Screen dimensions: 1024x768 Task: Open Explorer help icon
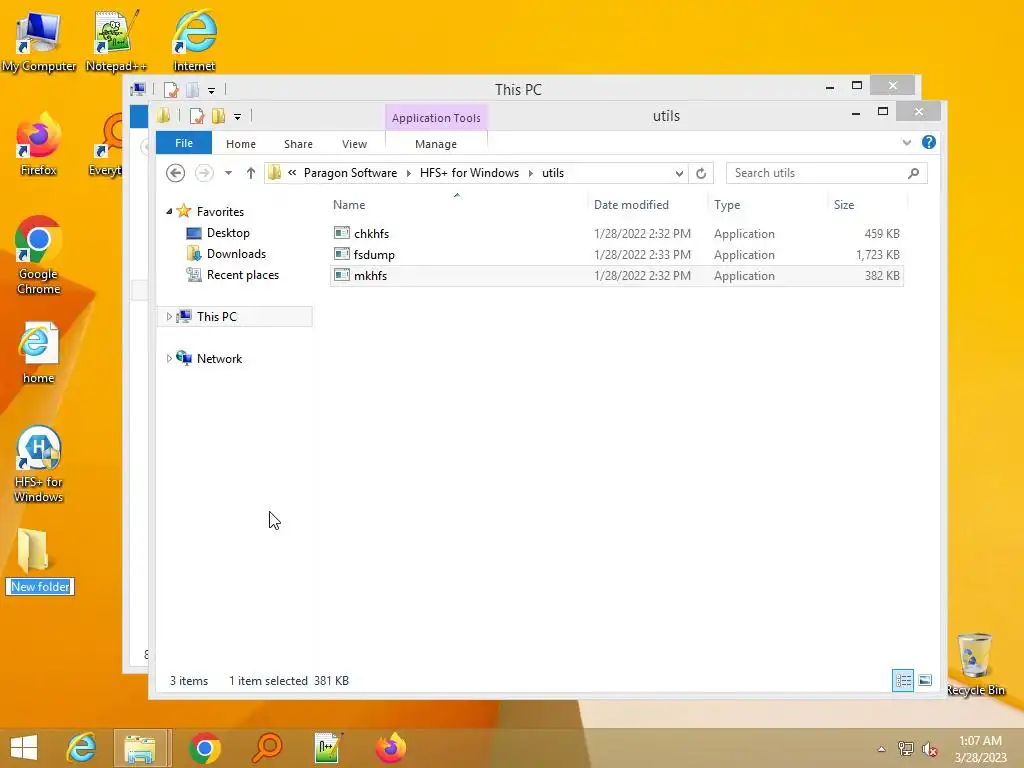pos(929,142)
